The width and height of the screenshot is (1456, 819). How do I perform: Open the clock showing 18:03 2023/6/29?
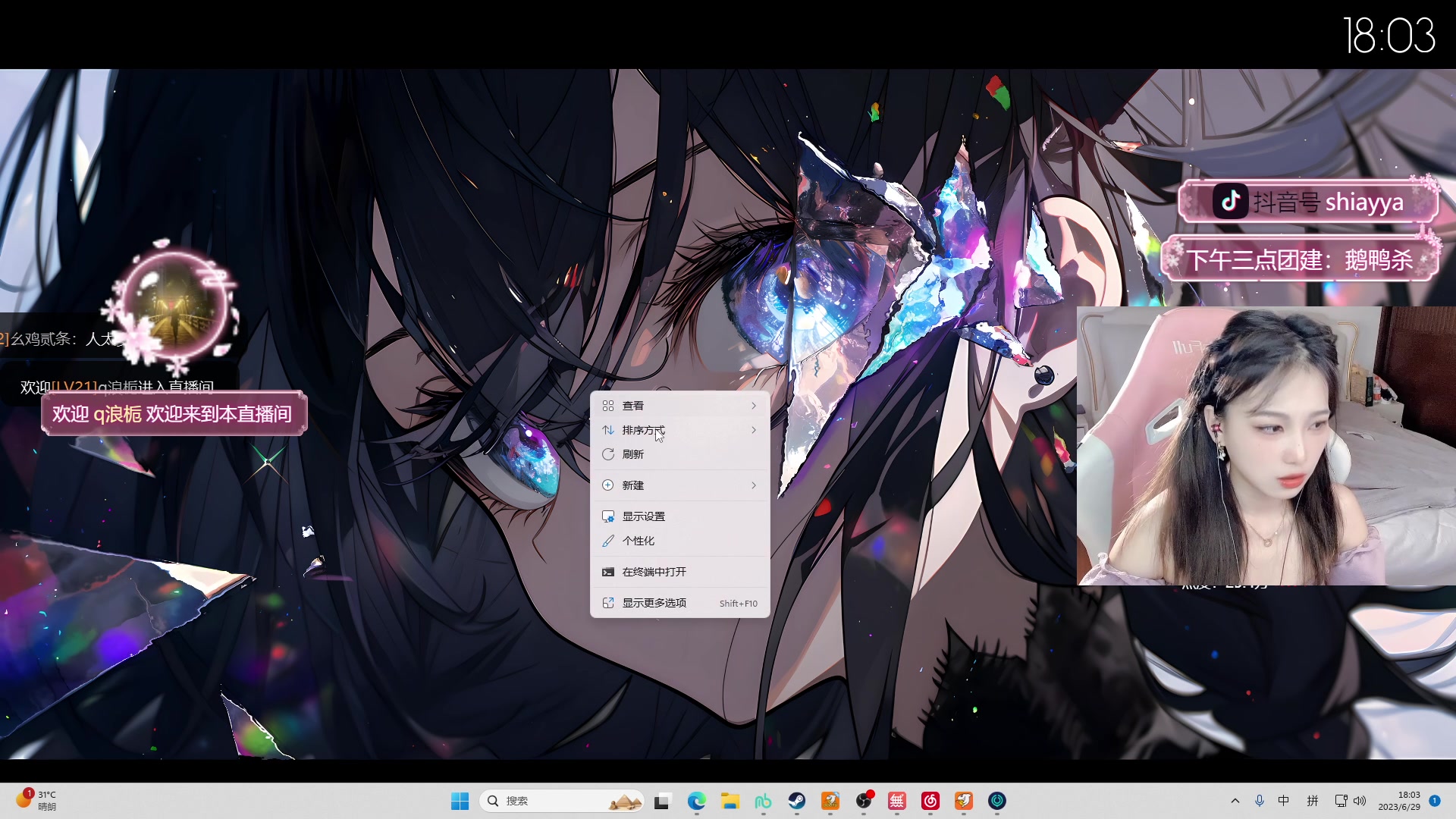point(1399,801)
